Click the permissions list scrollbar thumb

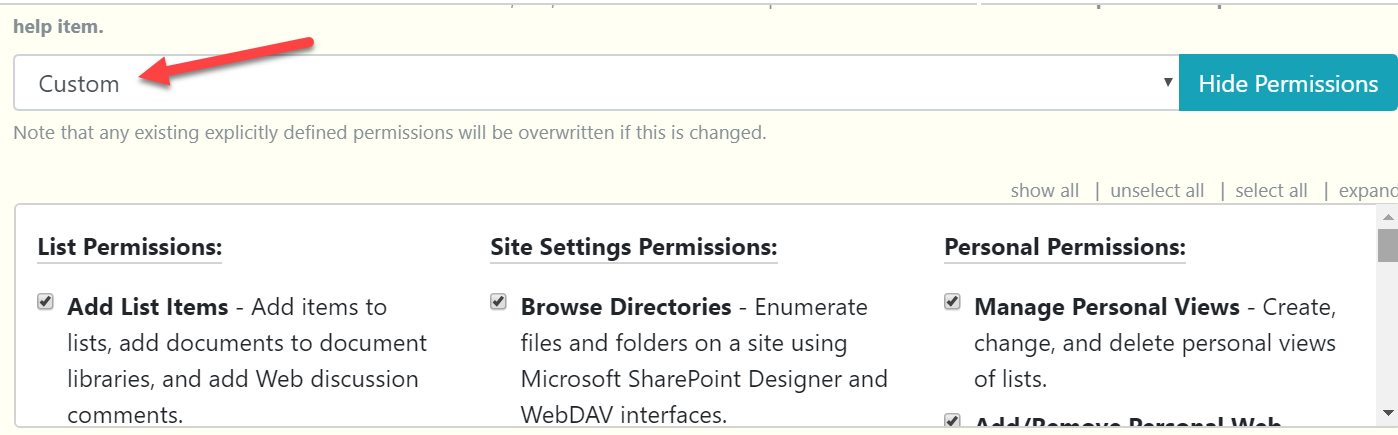pyautogui.click(x=1387, y=244)
